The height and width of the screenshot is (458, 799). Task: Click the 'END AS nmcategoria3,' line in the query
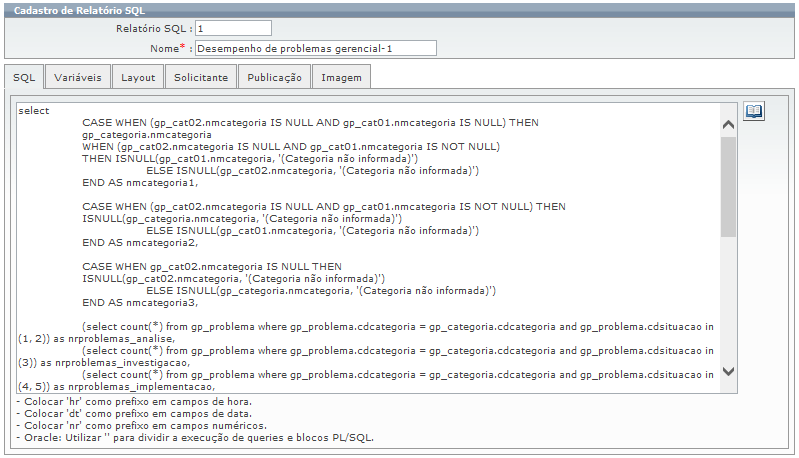[x=140, y=303]
